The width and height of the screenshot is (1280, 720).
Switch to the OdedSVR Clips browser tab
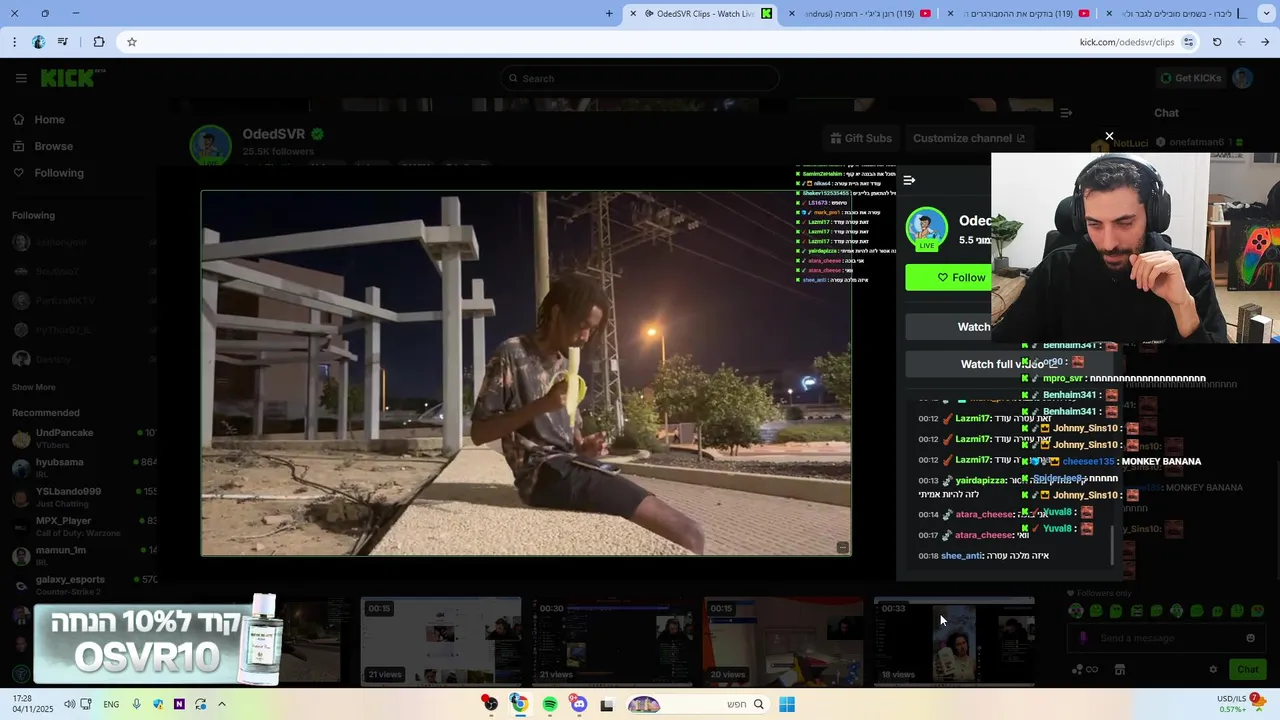700,13
